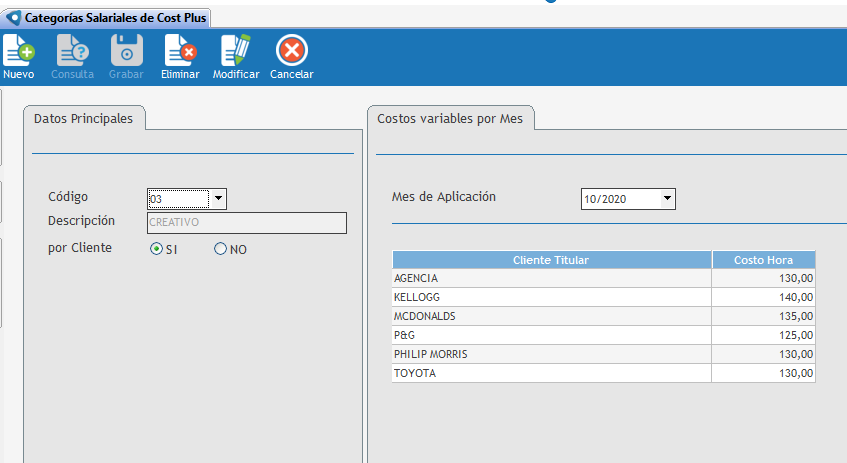Click the 135,00 cost for MCDONALDS
847x463 pixels.
[796, 316]
